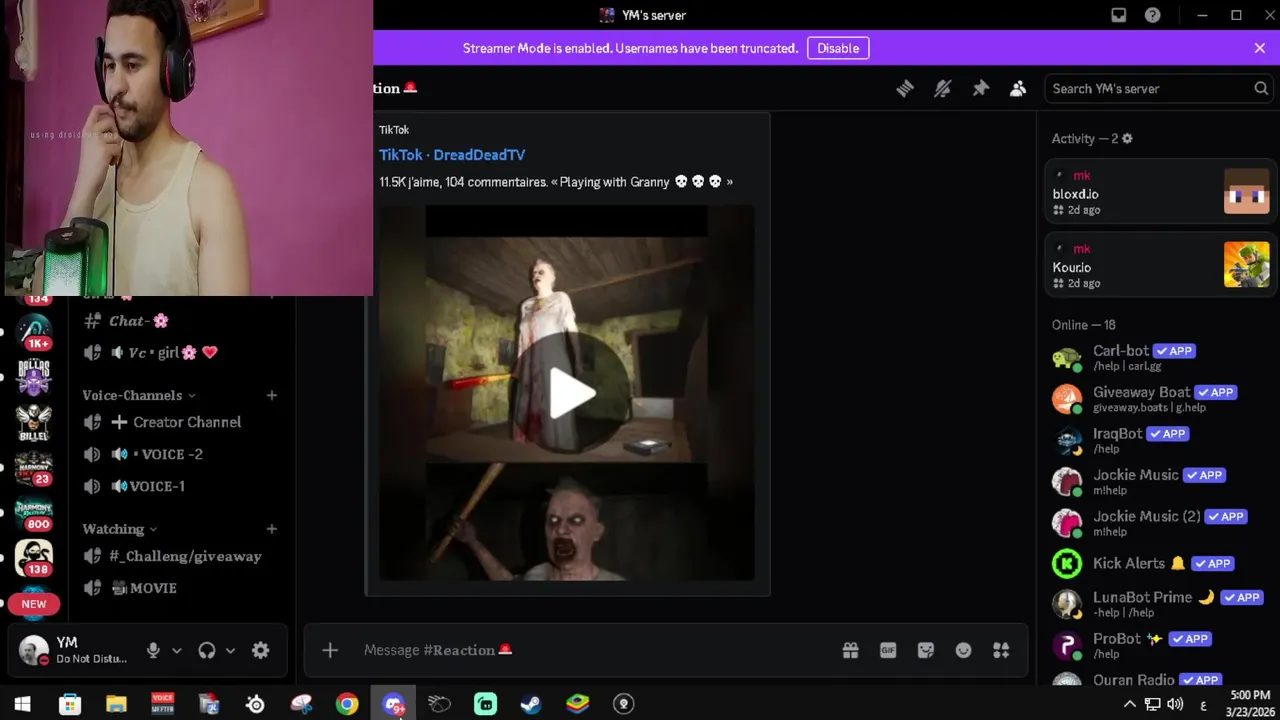Open server icon with 800 badge

click(34, 512)
